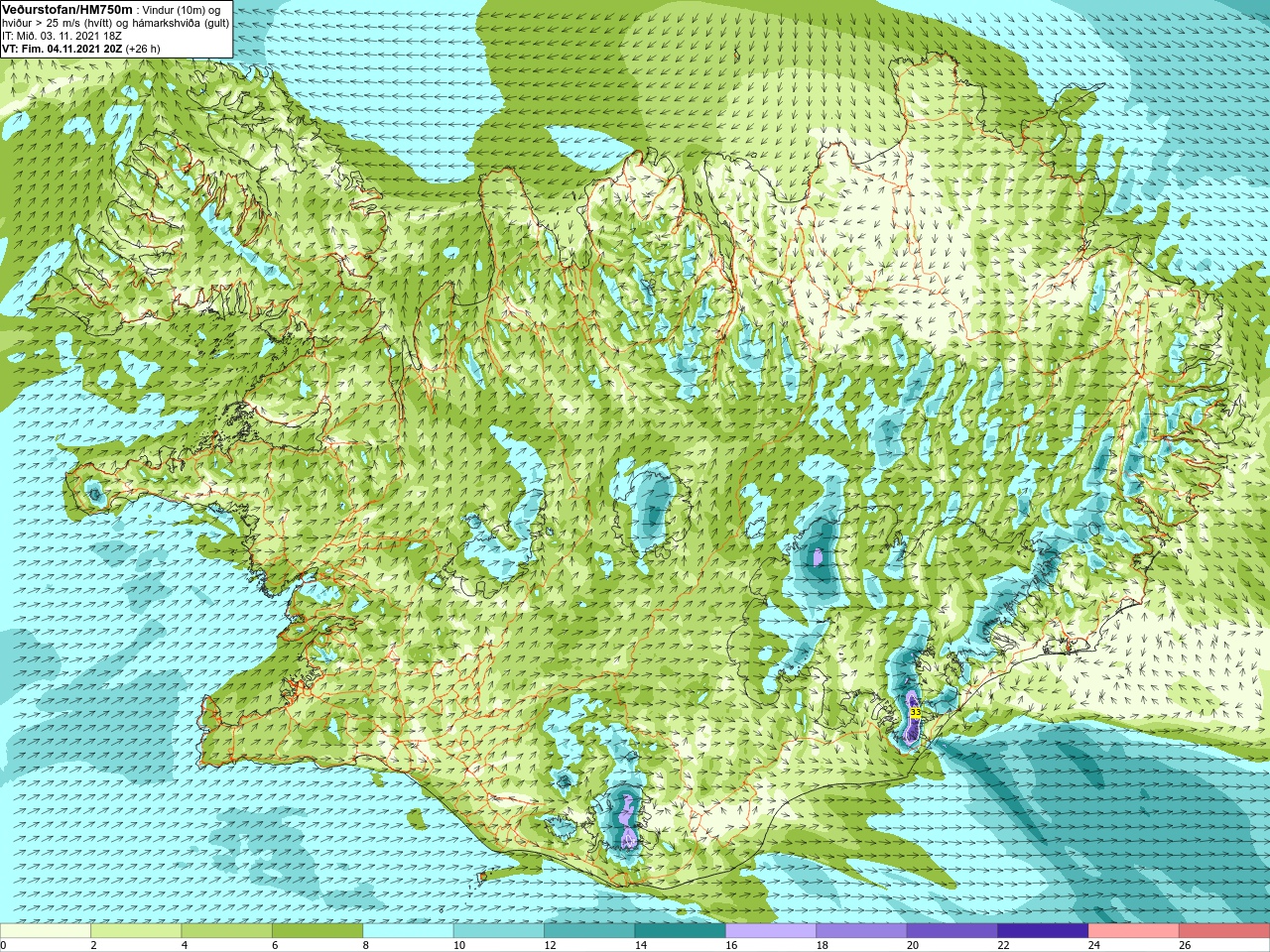Image resolution: width=1270 pixels, height=952 pixels.
Task: Select the 20–22 m/s violet scale swatch
Action: click(x=952, y=931)
